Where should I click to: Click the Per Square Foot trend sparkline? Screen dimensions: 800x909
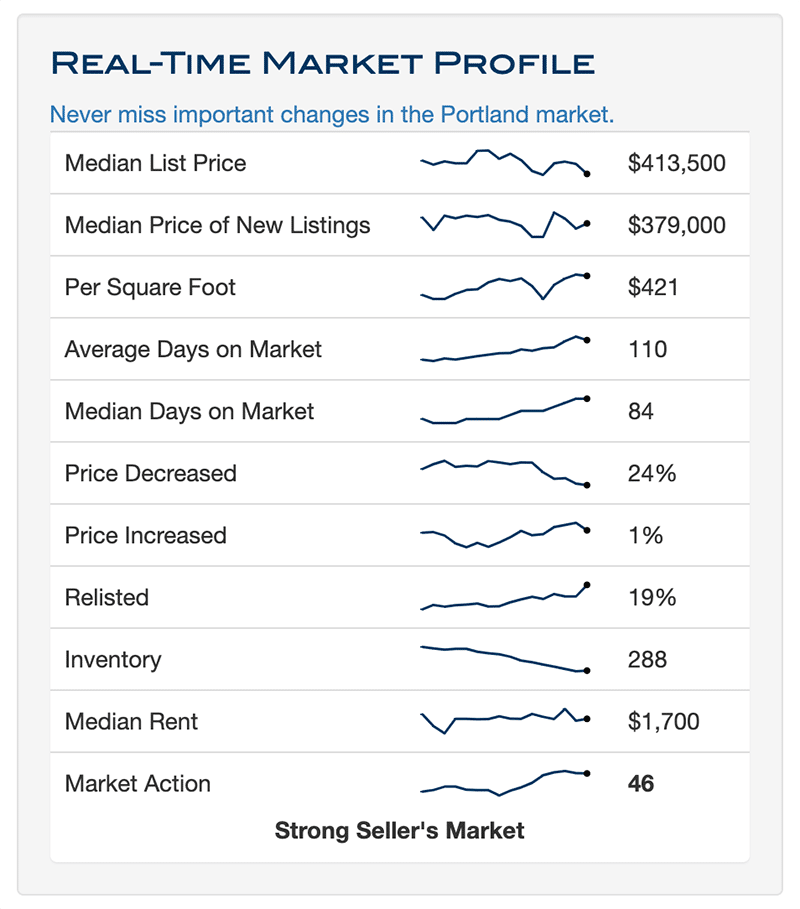(x=505, y=287)
